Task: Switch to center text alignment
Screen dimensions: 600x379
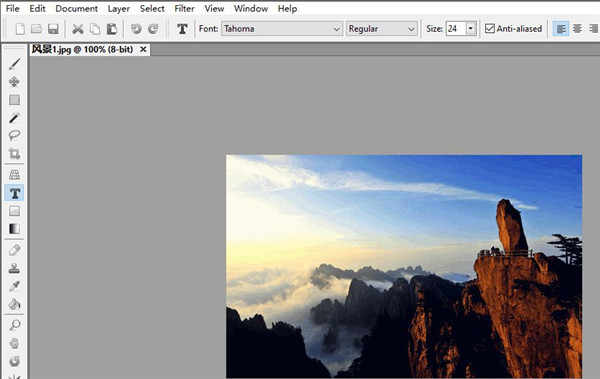Action: point(577,29)
